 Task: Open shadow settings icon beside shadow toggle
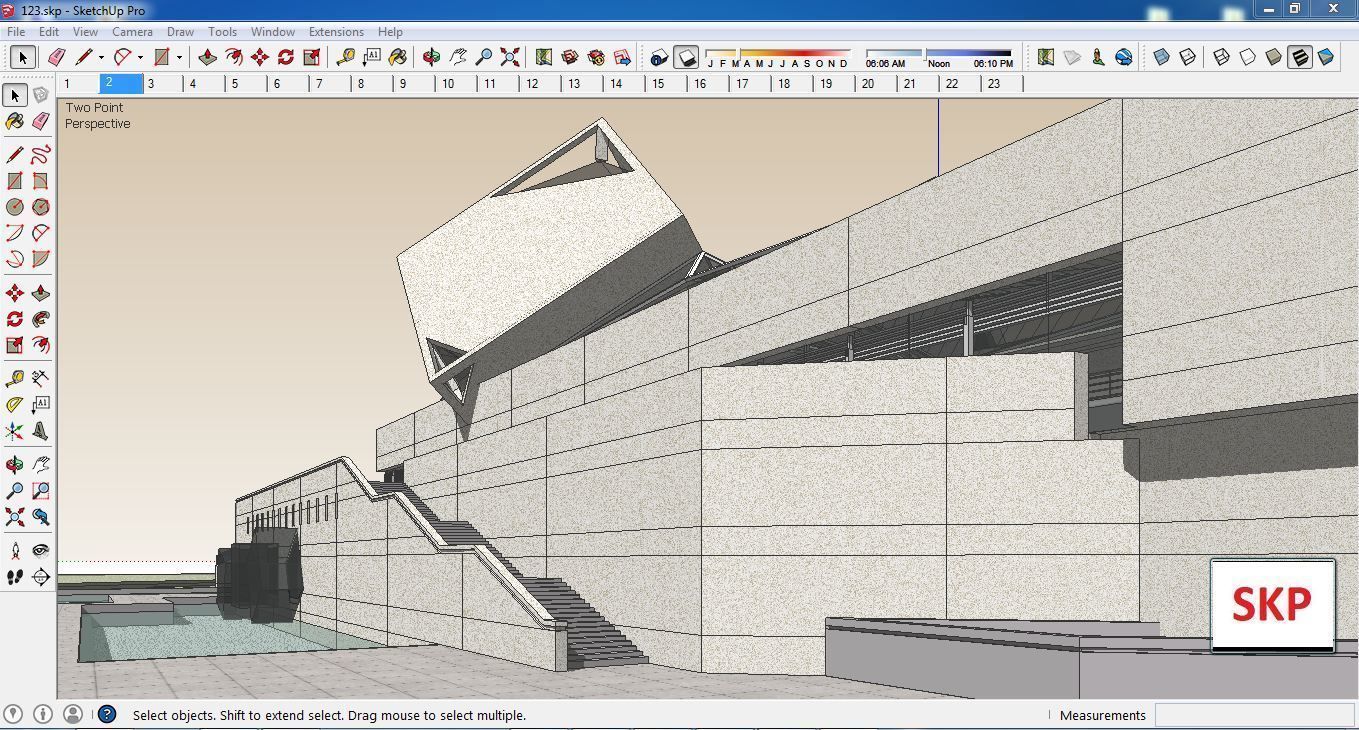[x=659, y=57]
